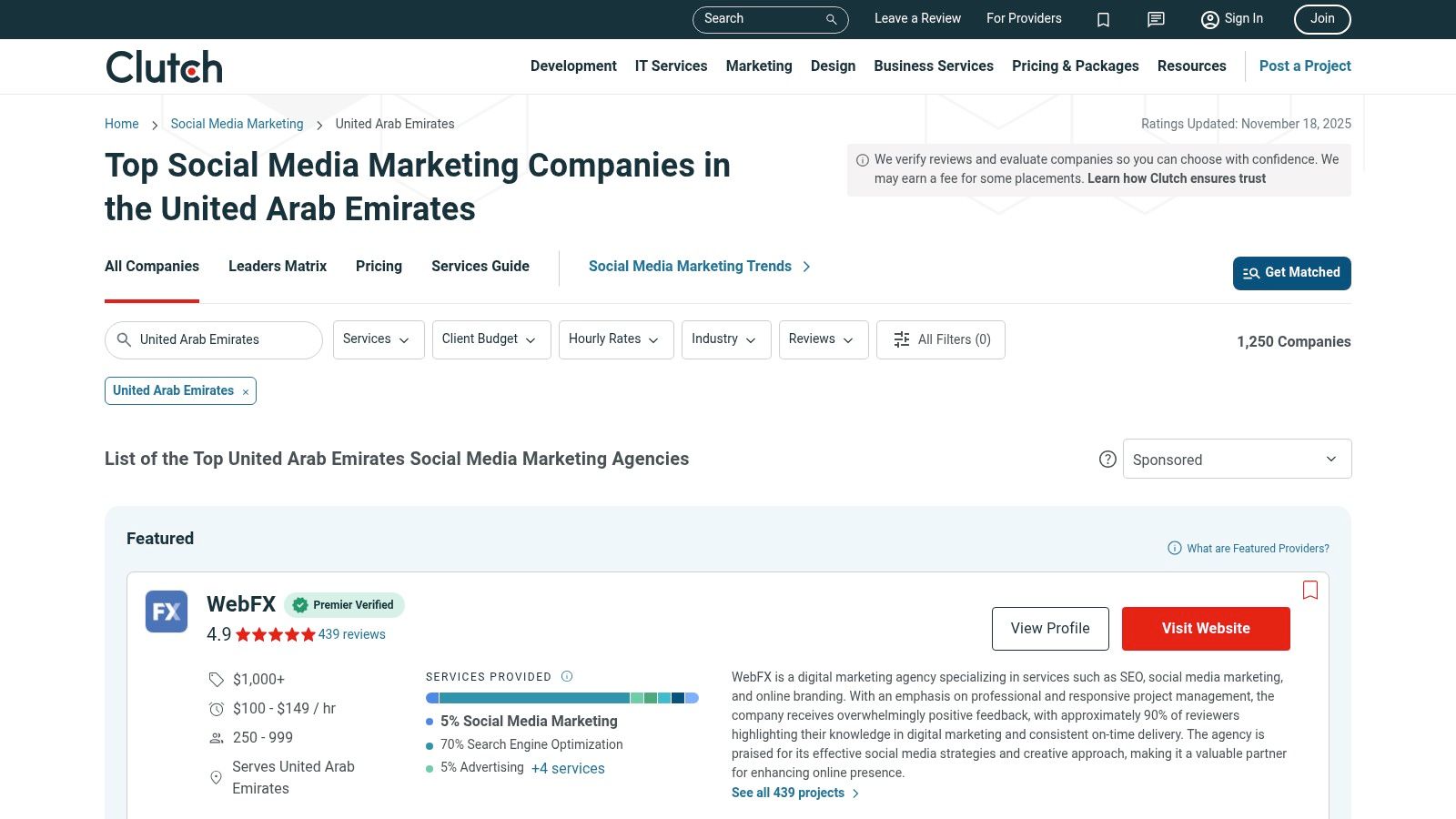Click the help question mark beside Sponsored
The width and height of the screenshot is (1456, 819).
click(x=1107, y=460)
